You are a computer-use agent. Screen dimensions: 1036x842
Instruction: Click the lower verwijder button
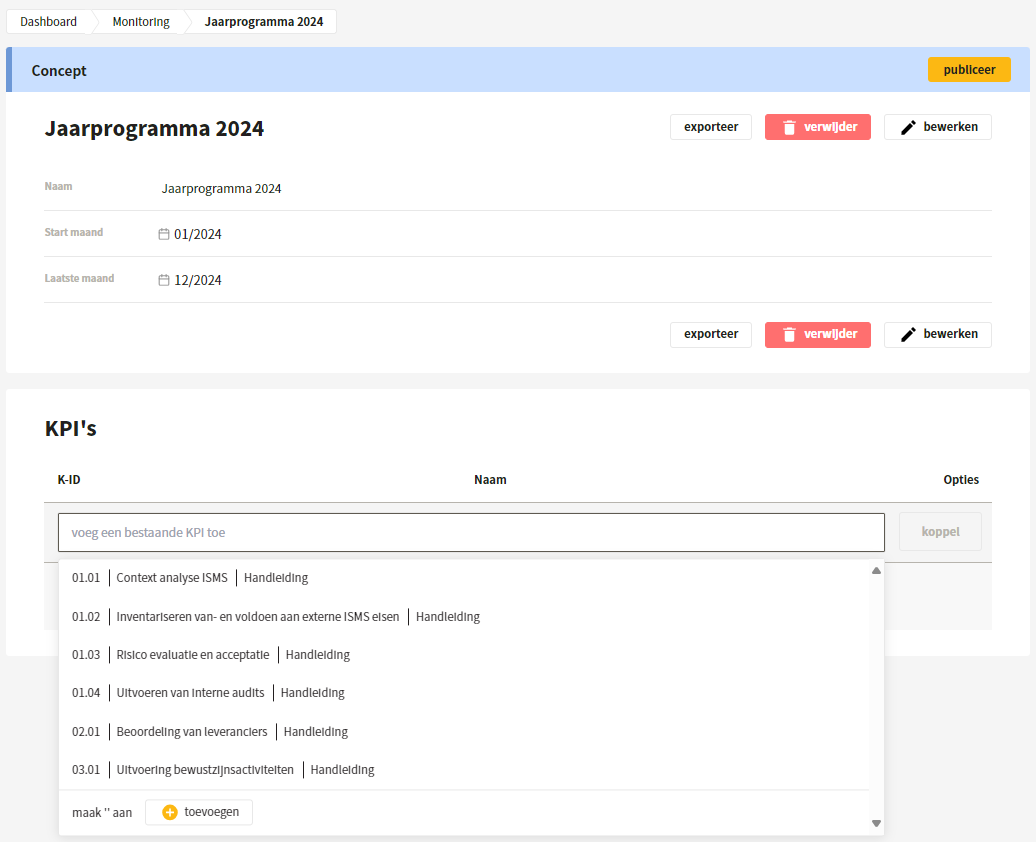pyautogui.click(x=818, y=334)
